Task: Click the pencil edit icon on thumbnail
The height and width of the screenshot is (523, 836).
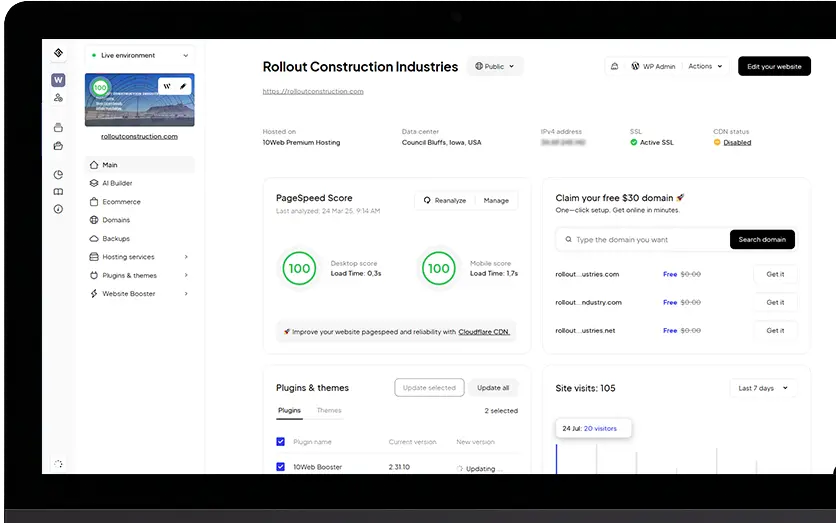Action: [183, 86]
